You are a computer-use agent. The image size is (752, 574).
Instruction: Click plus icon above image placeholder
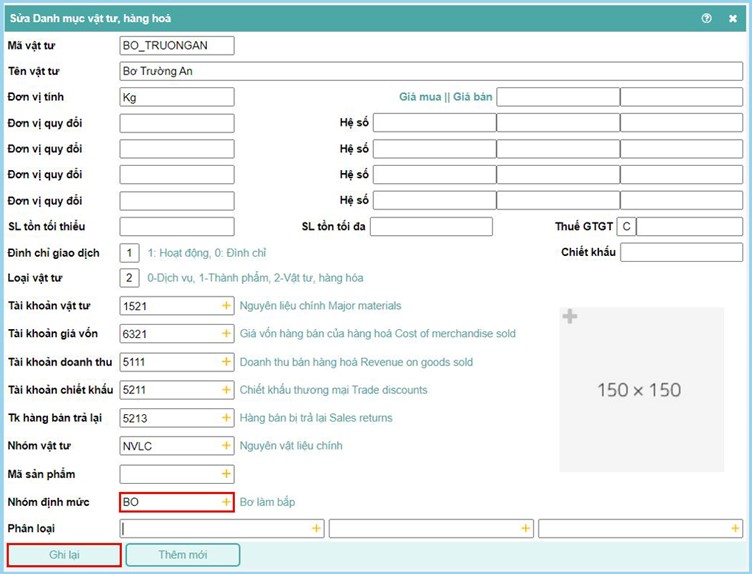tap(570, 317)
